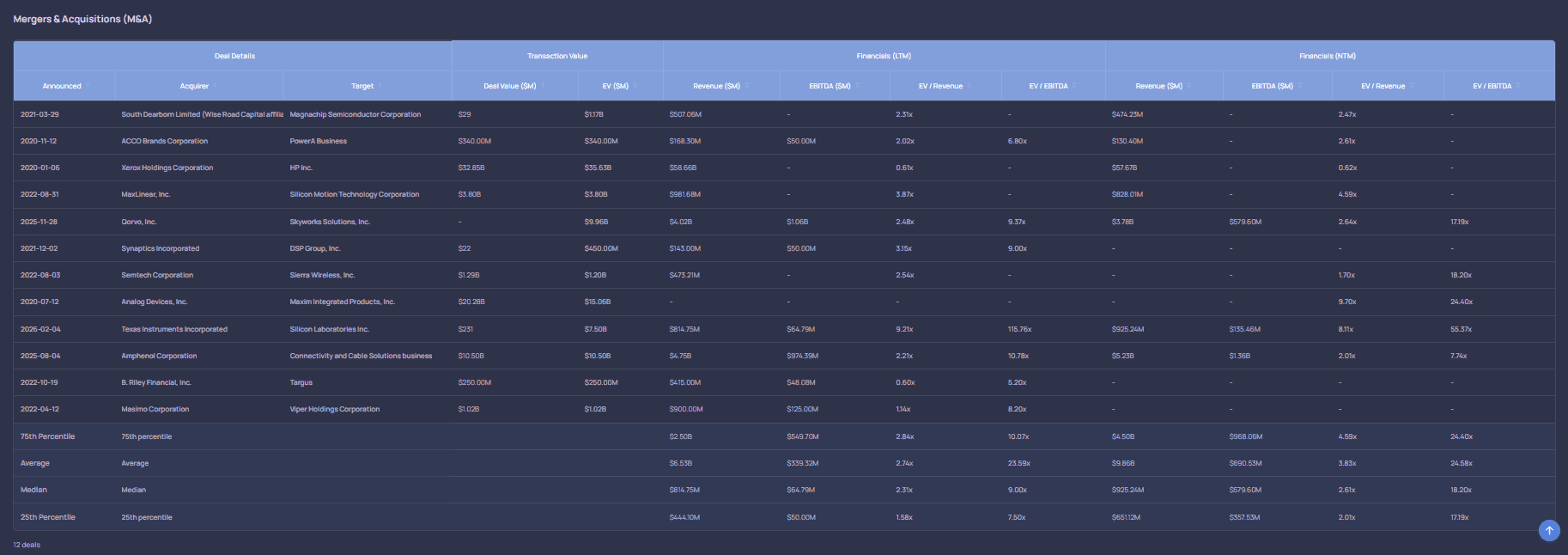Sort the Transaction Value EV ($M) column icon

click(x=635, y=86)
